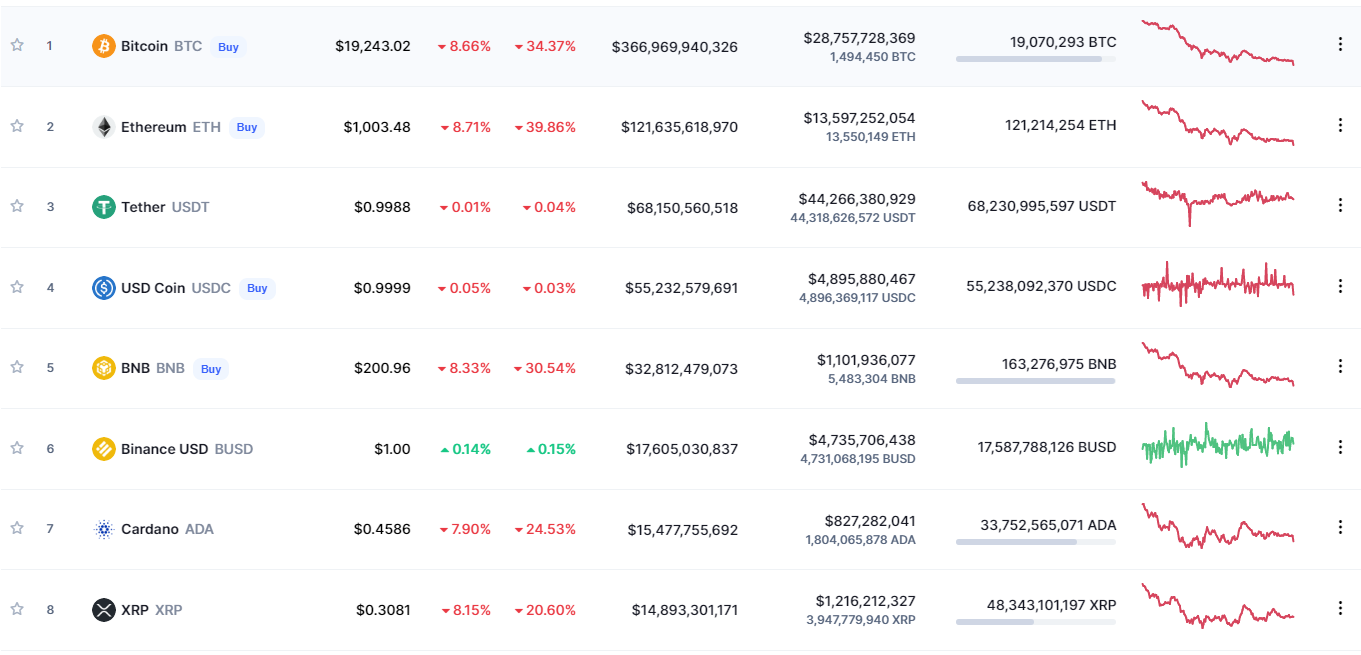Click the 68,230,995,597 USDT supply value
The image size is (1361, 655).
pyautogui.click(x=1042, y=206)
